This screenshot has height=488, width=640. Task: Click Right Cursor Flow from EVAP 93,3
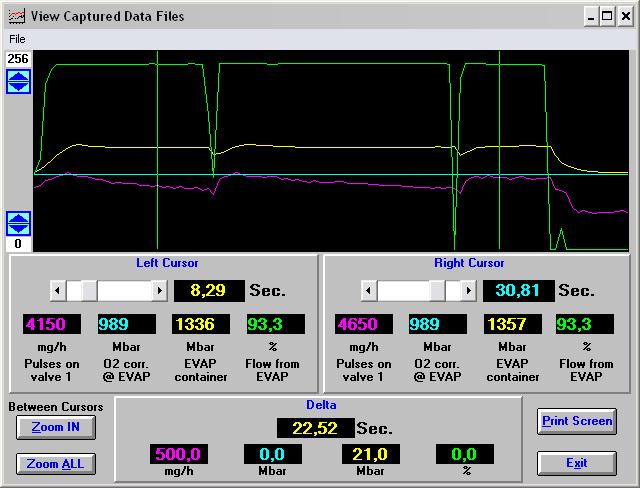(x=584, y=324)
